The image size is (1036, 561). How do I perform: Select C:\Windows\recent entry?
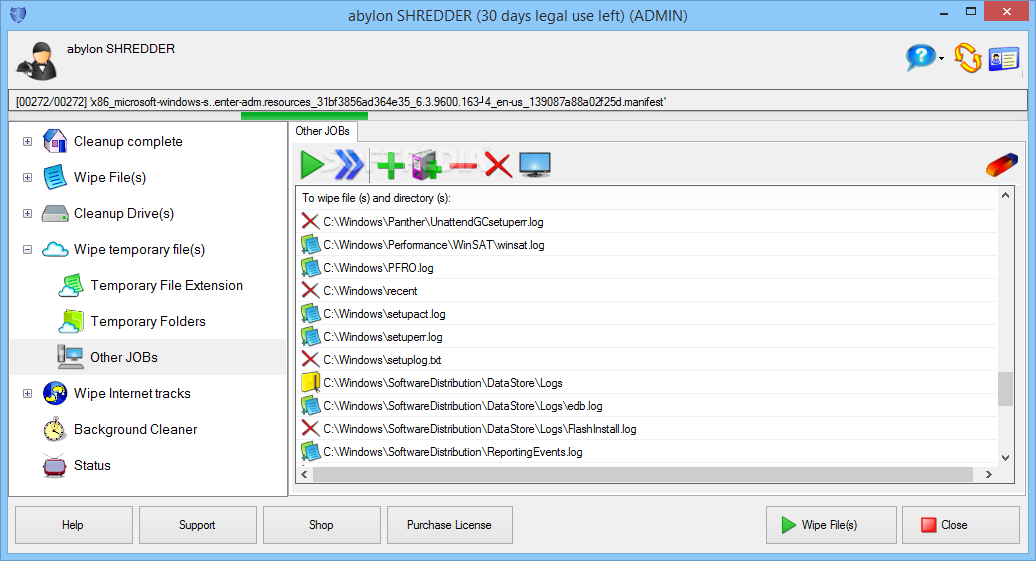tap(370, 291)
